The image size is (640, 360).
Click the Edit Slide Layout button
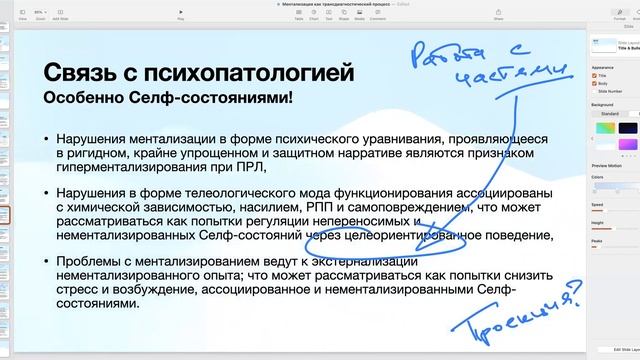pyautogui.click(x=619, y=350)
